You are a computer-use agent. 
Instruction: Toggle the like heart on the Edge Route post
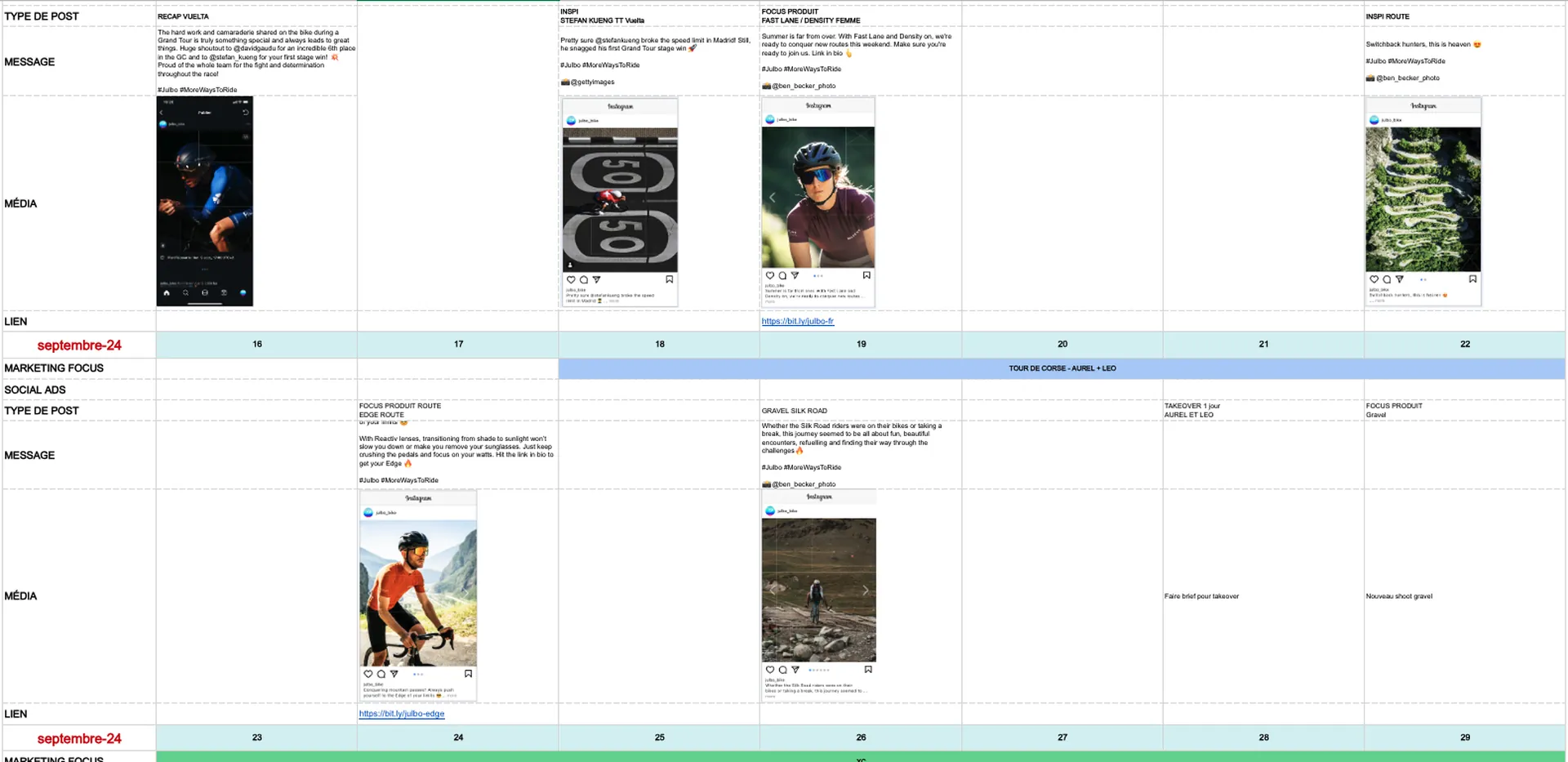368,673
